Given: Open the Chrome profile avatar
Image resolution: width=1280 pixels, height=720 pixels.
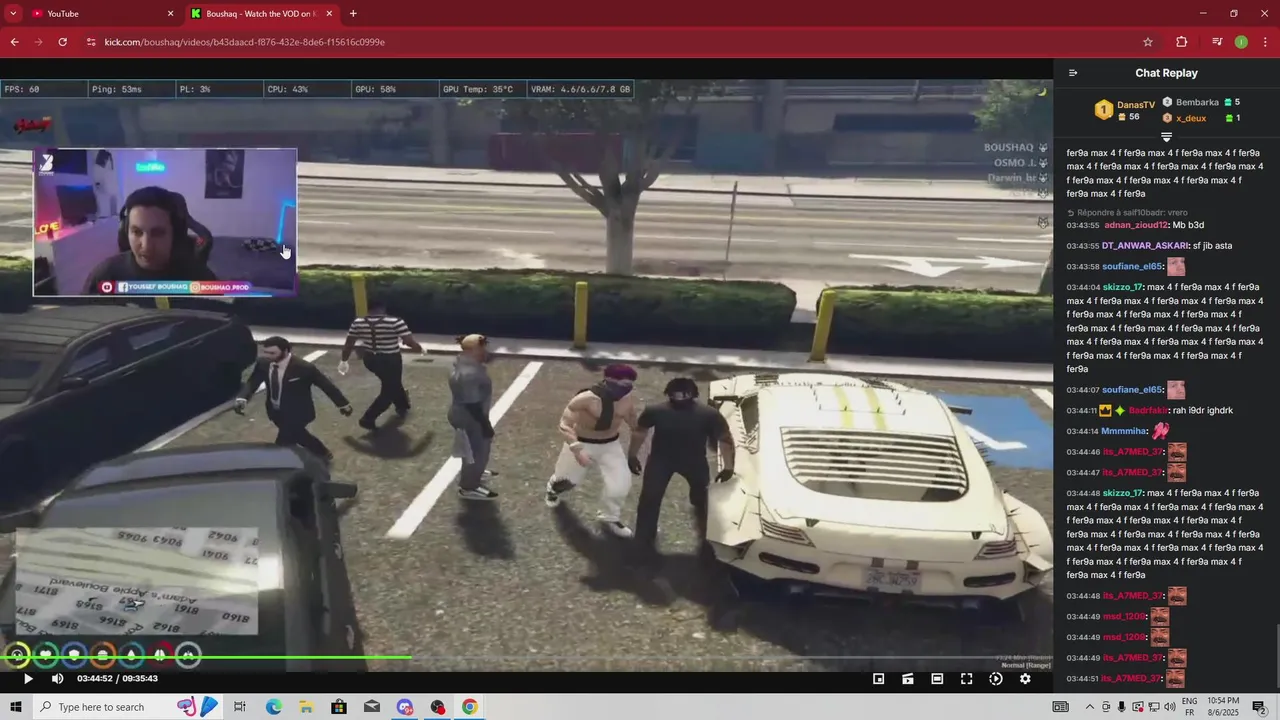Looking at the screenshot, I should [1241, 42].
